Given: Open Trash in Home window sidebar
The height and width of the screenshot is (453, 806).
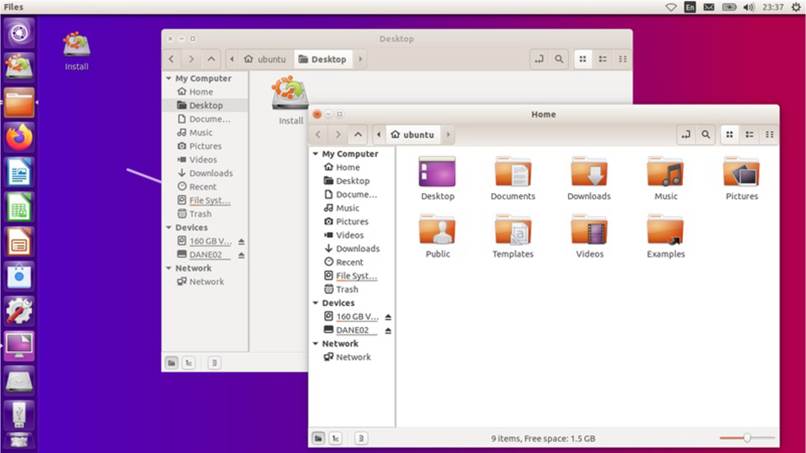Looking at the screenshot, I should (341, 289).
